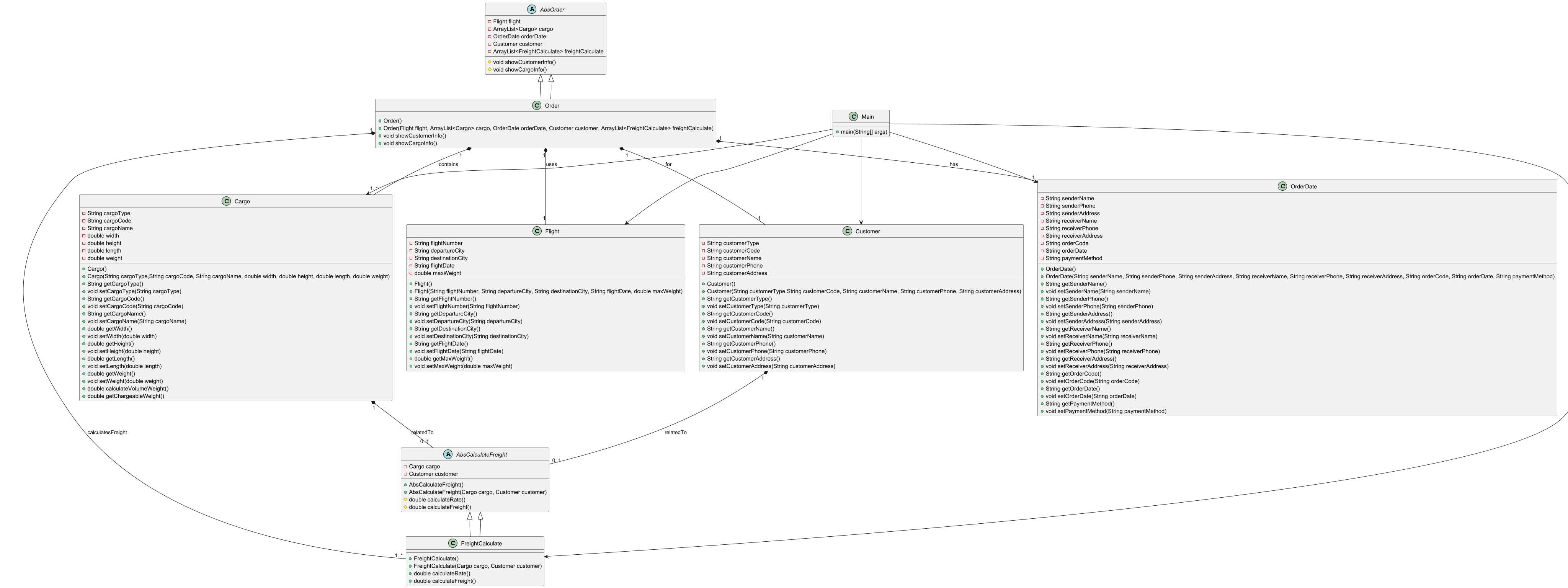Select String paymentMethod field in OrderDate
The image size is (1568, 588).
1073,258
